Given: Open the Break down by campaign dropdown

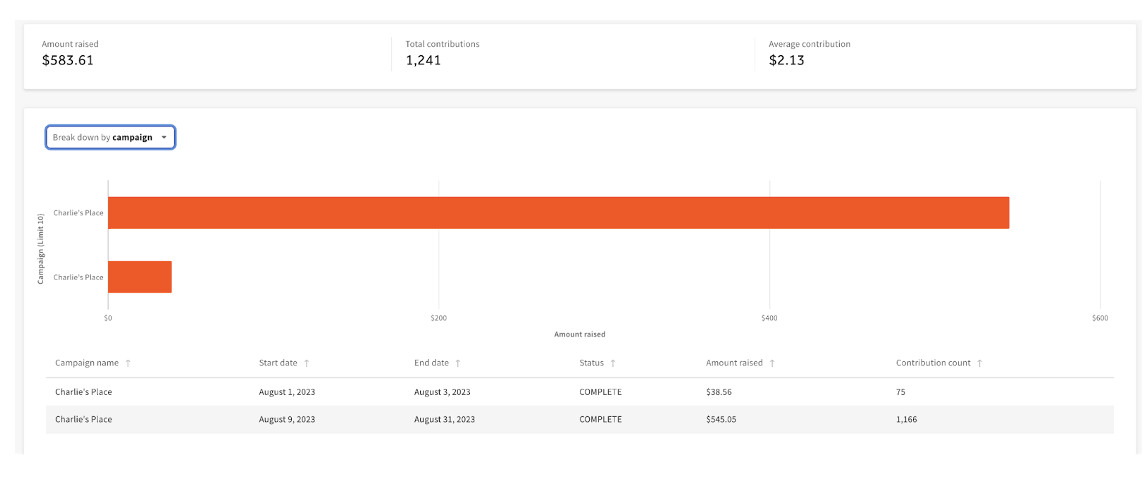Looking at the screenshot, I should pyautogui.click(x=110, y=137).
